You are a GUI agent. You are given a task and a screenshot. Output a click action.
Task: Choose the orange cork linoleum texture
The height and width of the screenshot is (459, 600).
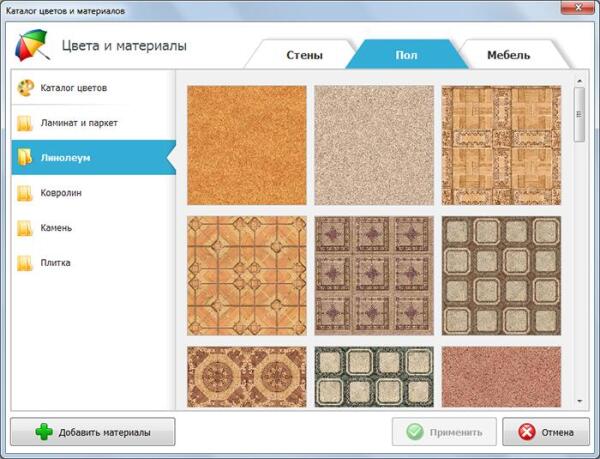247,145
